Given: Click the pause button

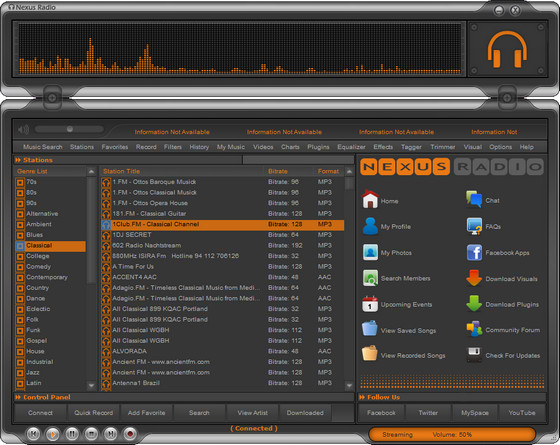Looking at the screenshot, I should pyautogui.click(x=72, y=434).
